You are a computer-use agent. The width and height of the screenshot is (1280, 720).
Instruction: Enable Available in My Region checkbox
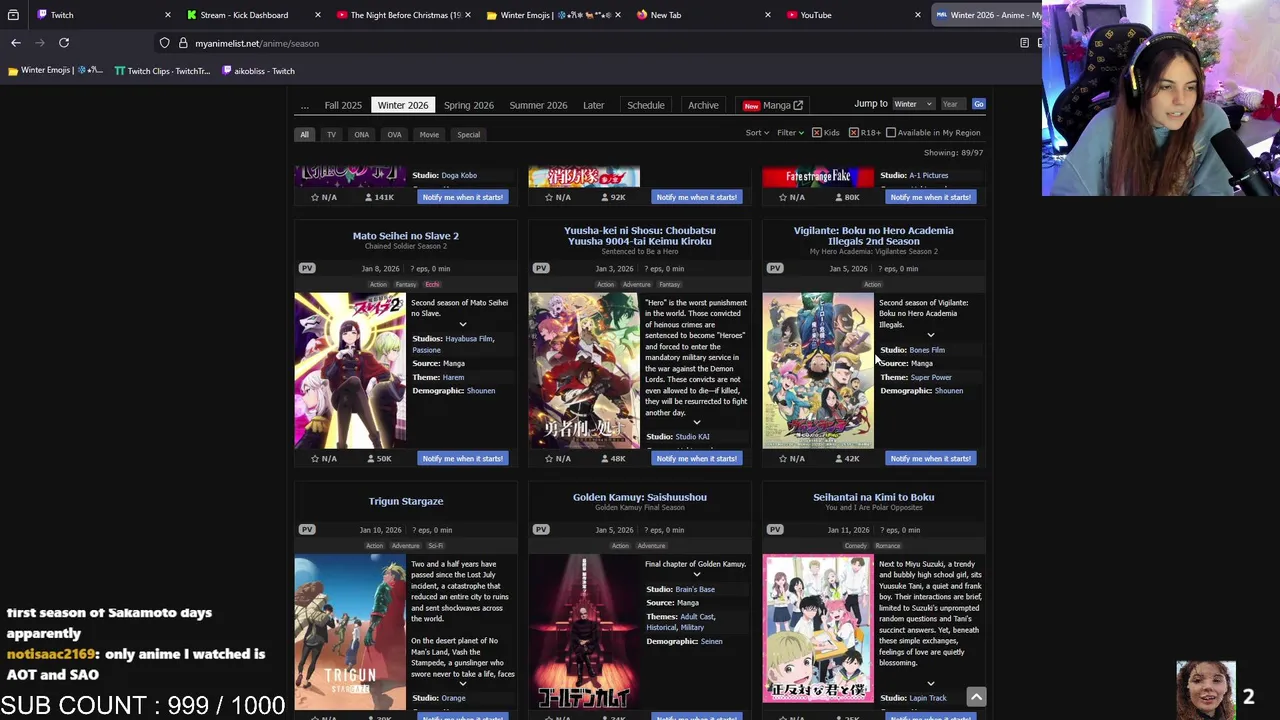coord(891,133)
